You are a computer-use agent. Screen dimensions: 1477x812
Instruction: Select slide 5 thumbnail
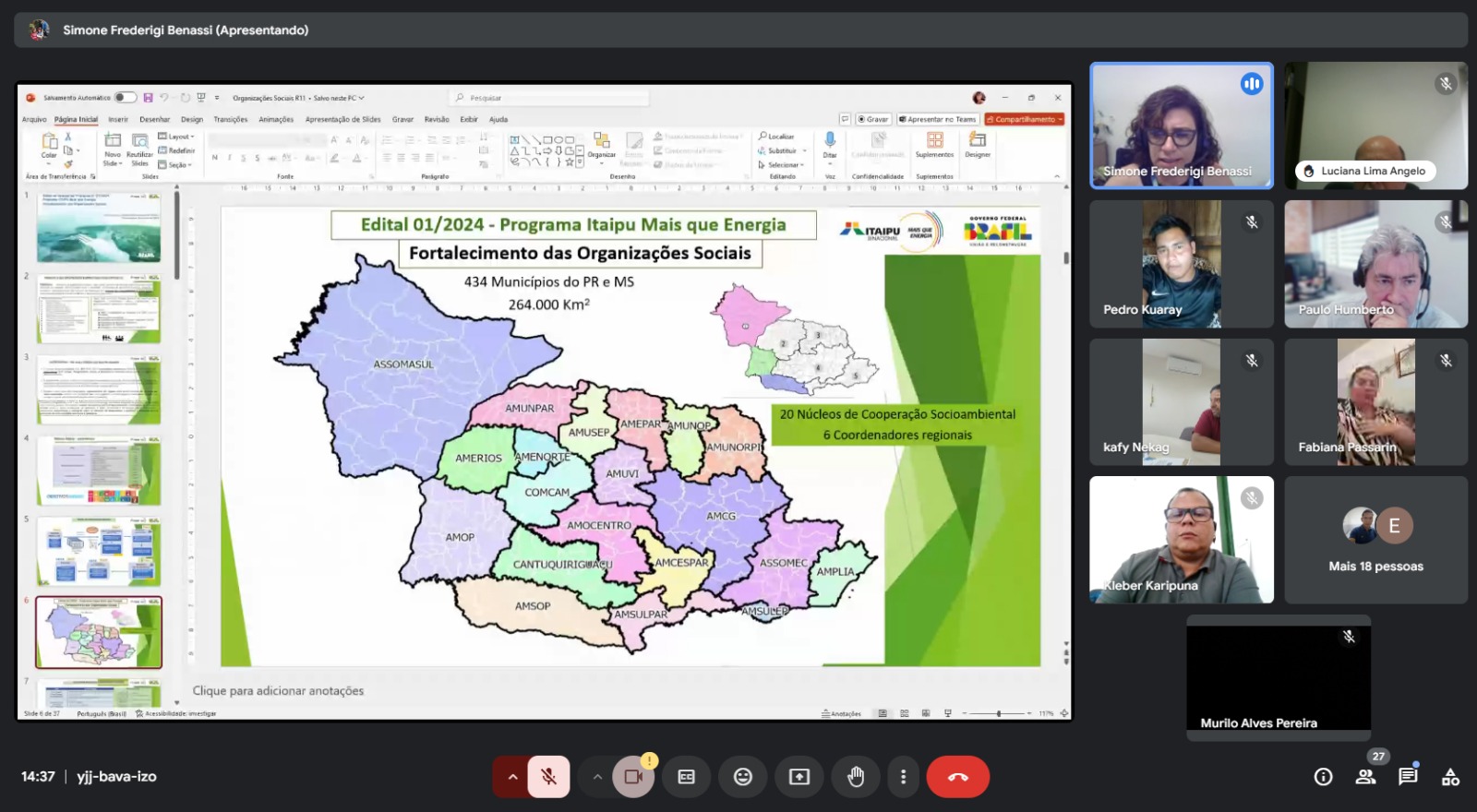(99, 552)
